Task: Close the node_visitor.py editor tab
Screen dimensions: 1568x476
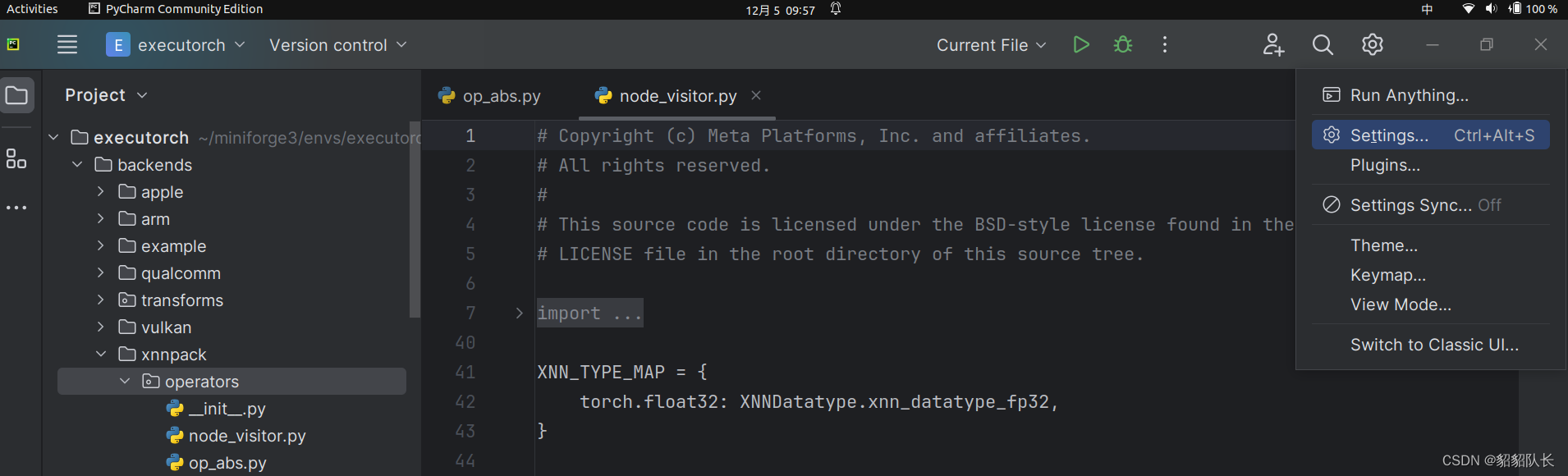Action: pyautogui.click(x=756, y=96)
